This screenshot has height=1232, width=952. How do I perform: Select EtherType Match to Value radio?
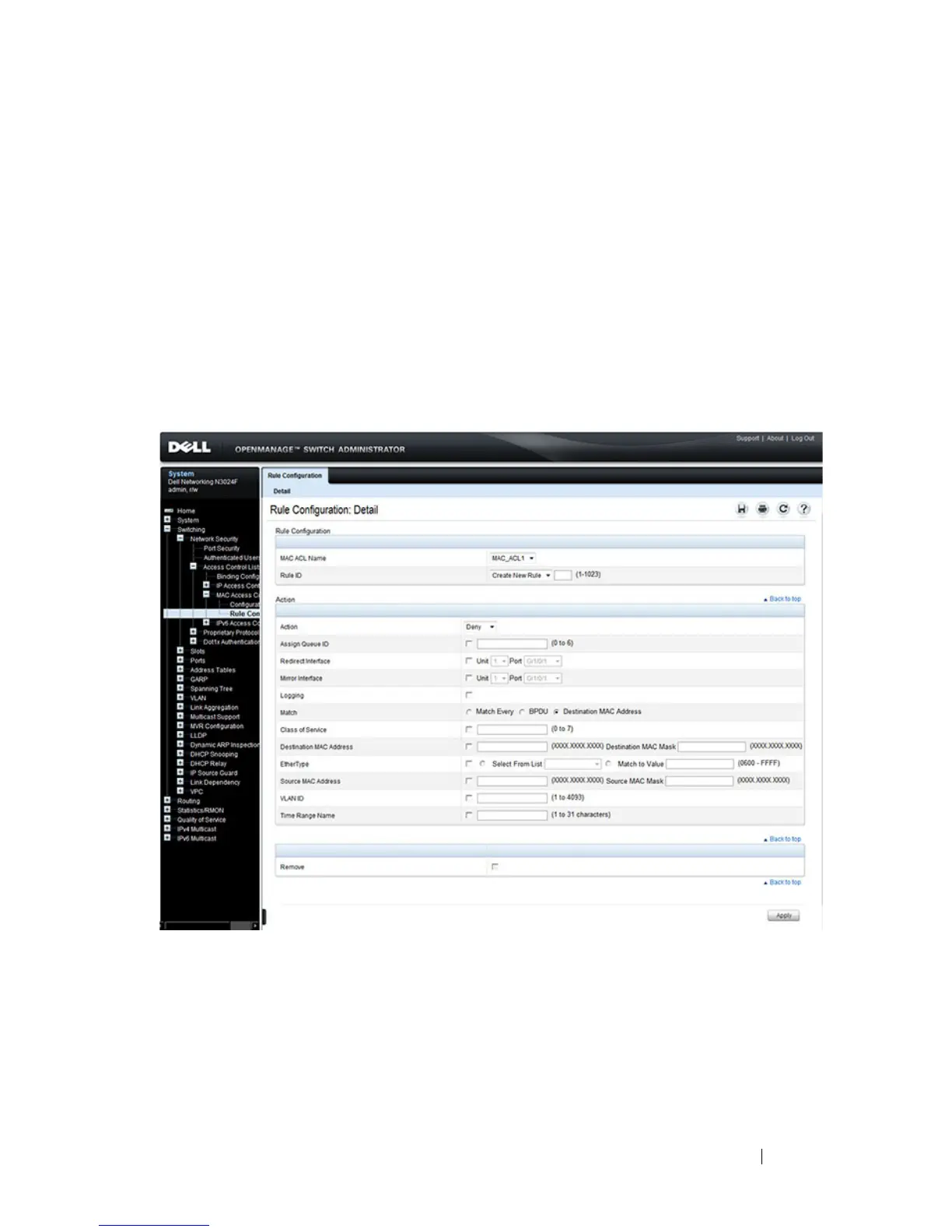coord(608,764)
